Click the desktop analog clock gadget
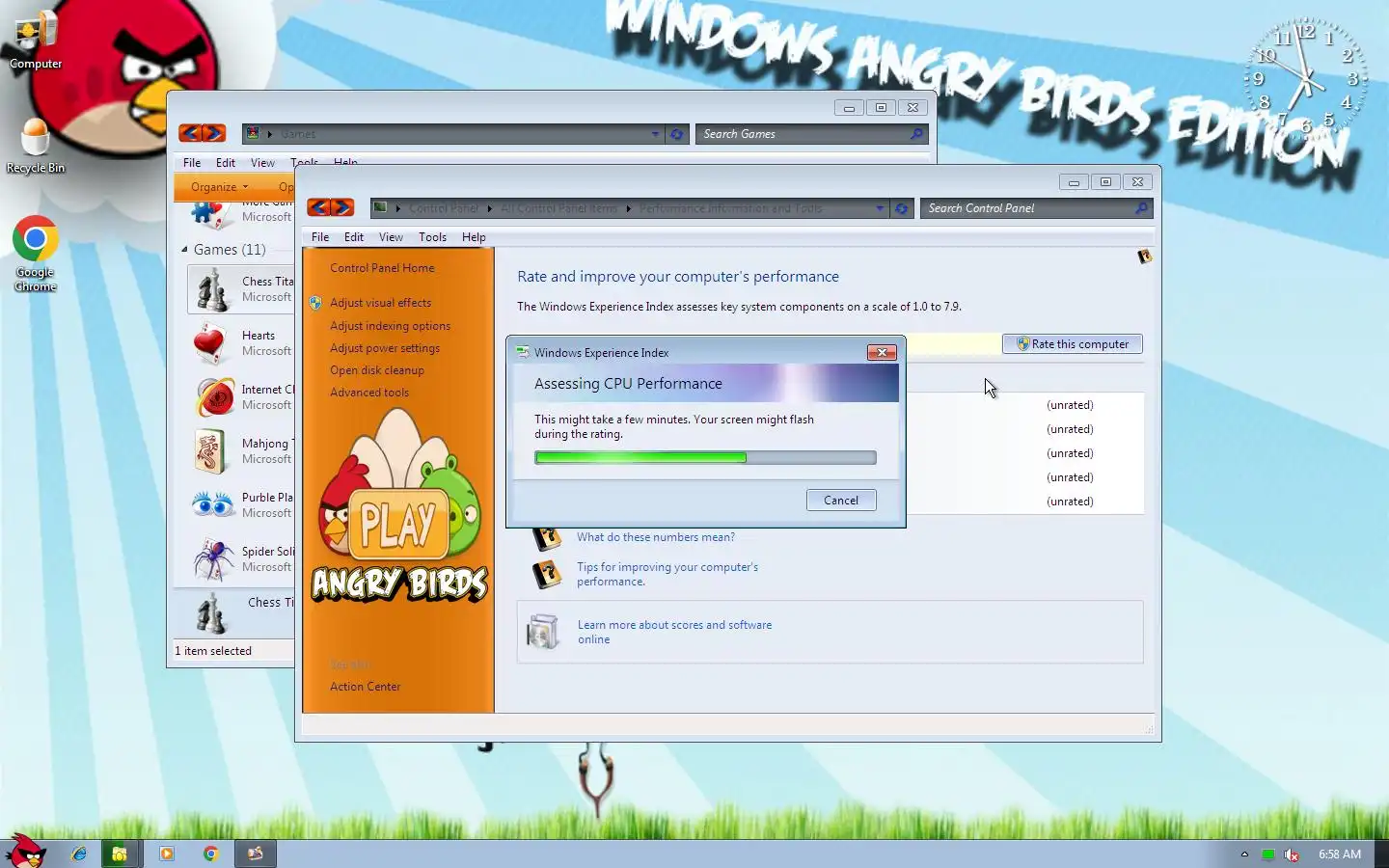Viewport: 1389px width, 868px height. tap(1306, 79)
